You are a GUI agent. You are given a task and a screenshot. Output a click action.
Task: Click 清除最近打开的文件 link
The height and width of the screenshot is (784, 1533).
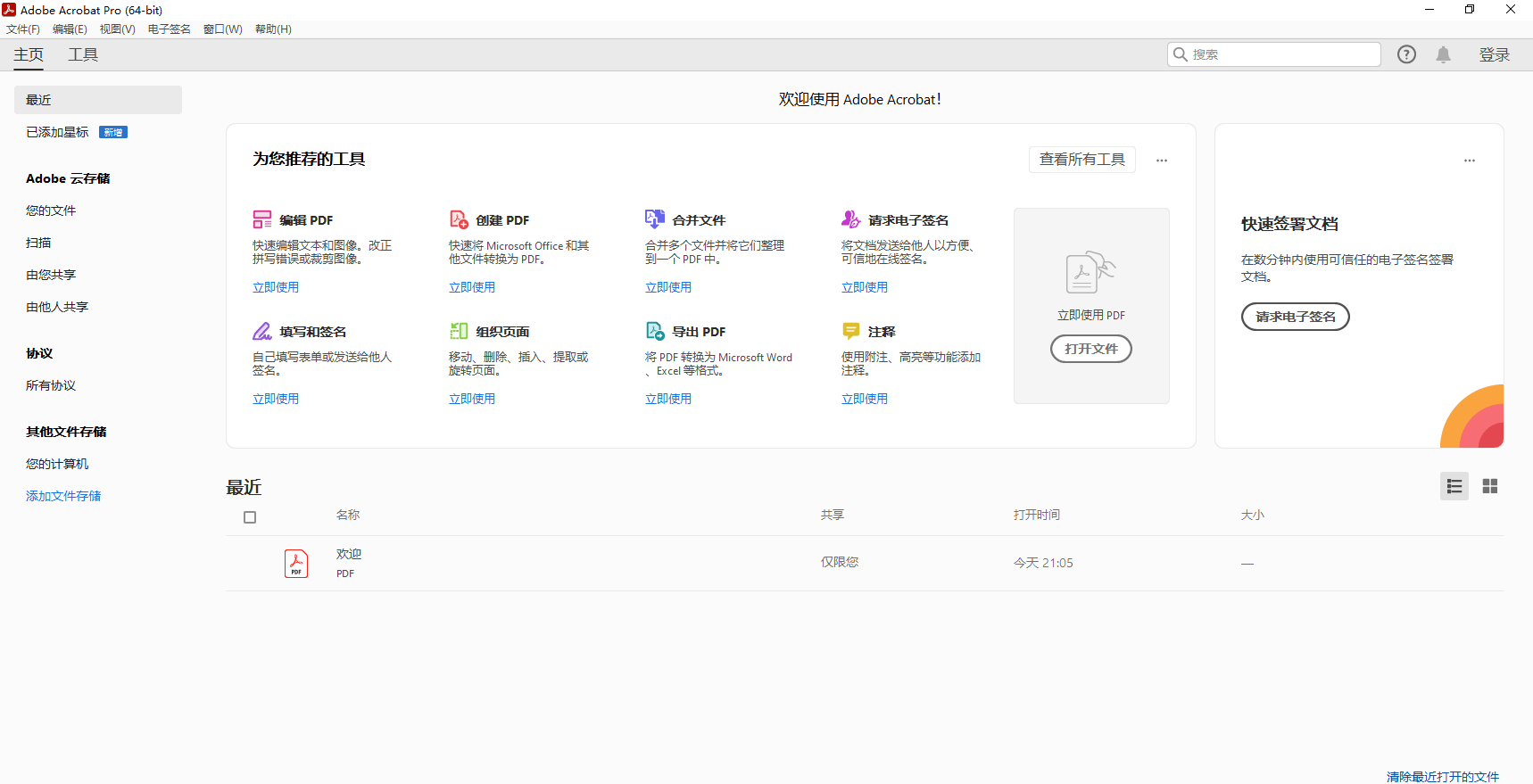(x=1443, y=777)
